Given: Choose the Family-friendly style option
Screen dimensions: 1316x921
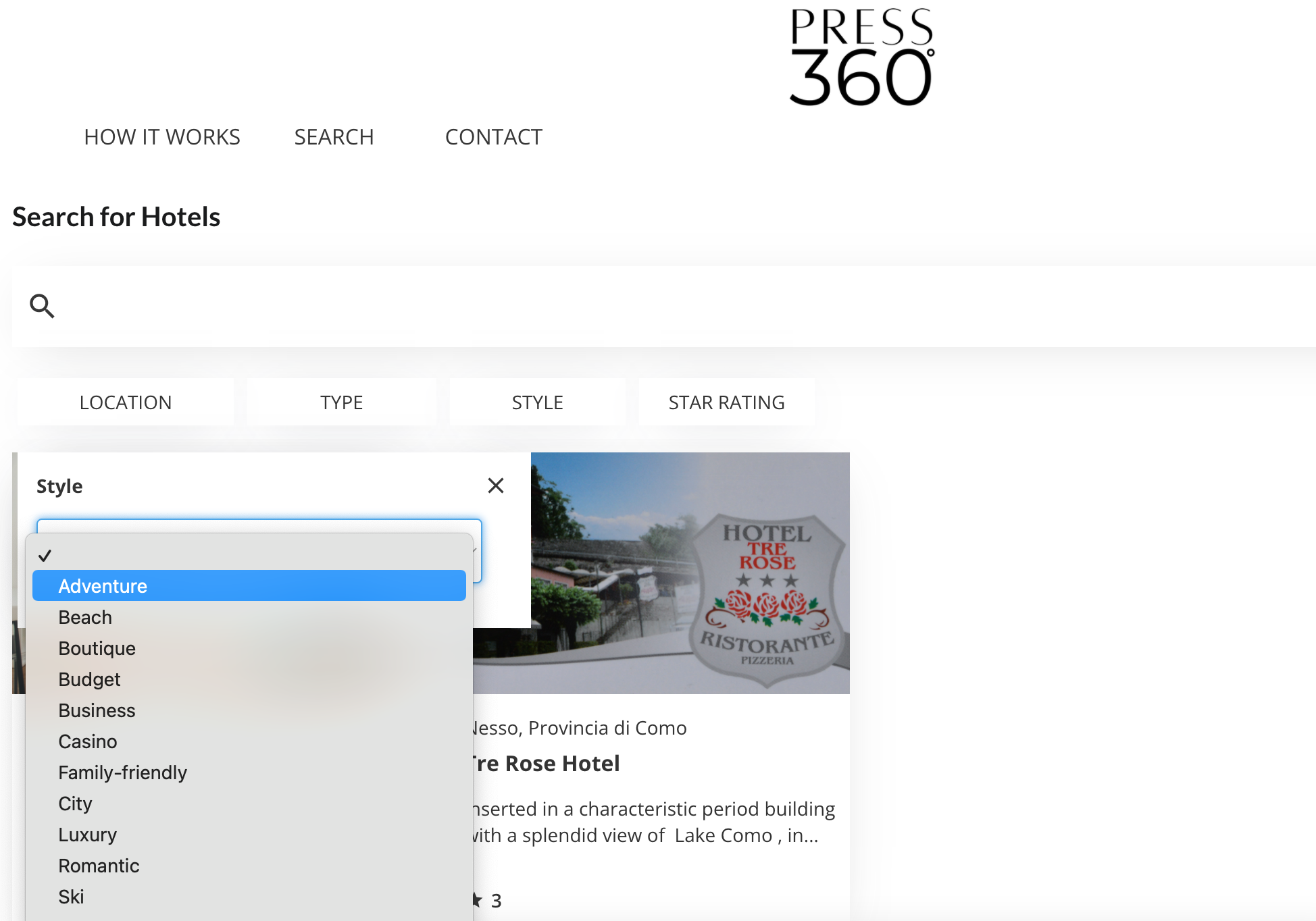Looking at the screenshot, I should [249, 772].
